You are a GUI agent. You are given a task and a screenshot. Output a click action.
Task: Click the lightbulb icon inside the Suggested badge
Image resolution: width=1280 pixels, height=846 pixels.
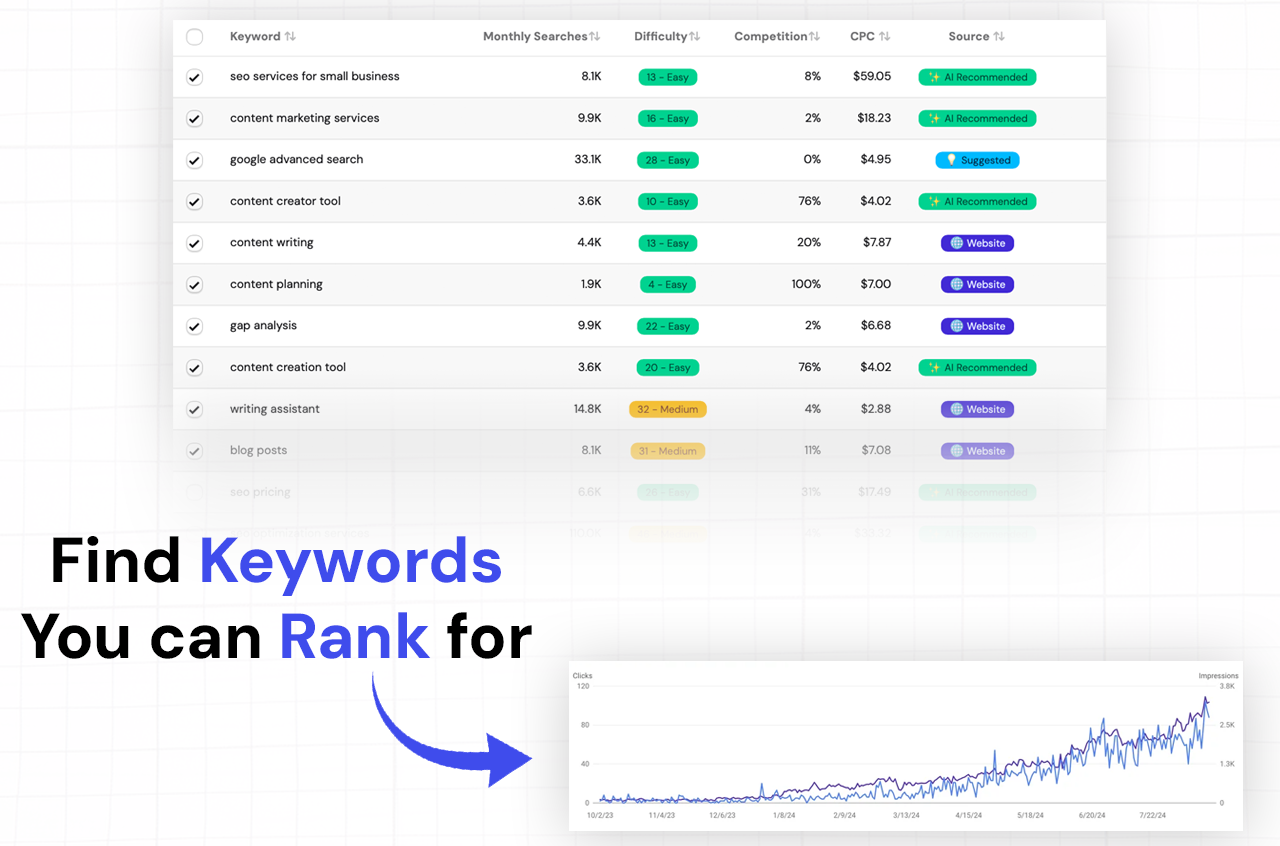pos(952,160)
